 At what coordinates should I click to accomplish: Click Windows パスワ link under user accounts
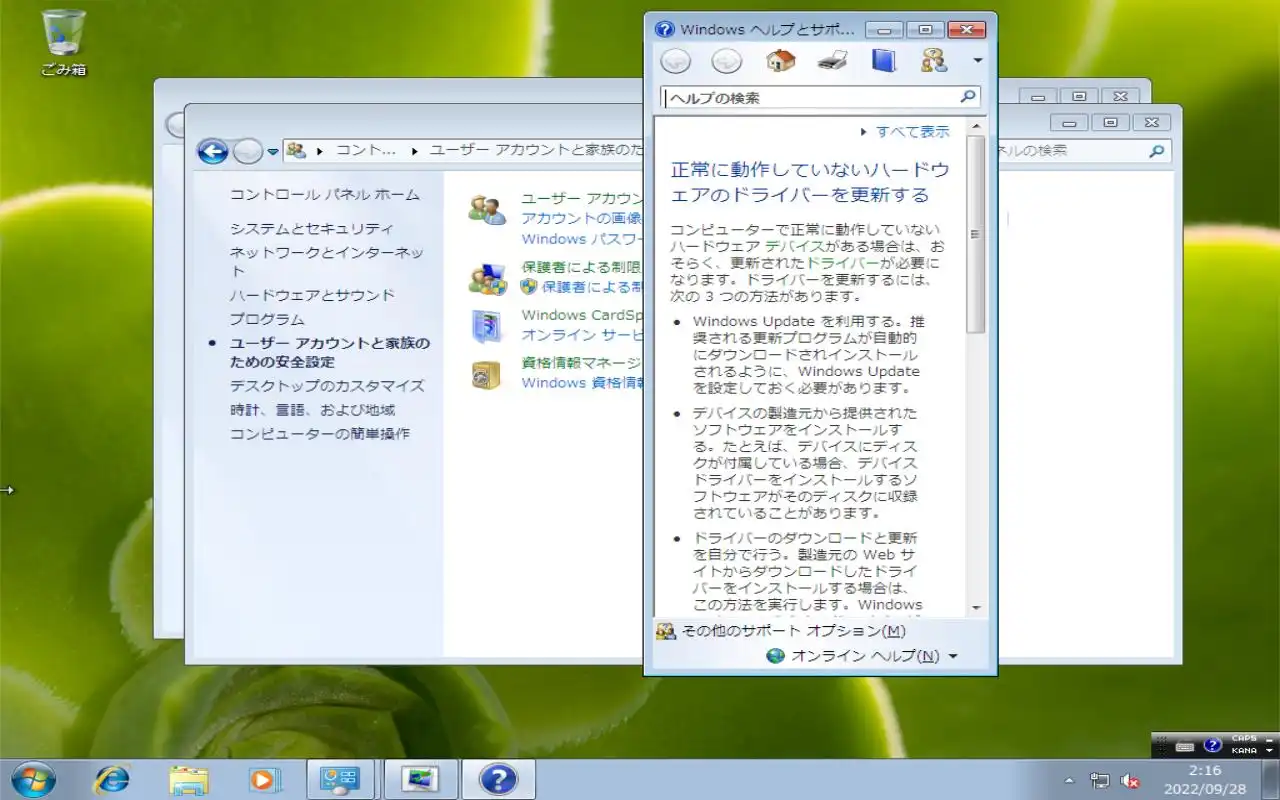coord(582,239)
